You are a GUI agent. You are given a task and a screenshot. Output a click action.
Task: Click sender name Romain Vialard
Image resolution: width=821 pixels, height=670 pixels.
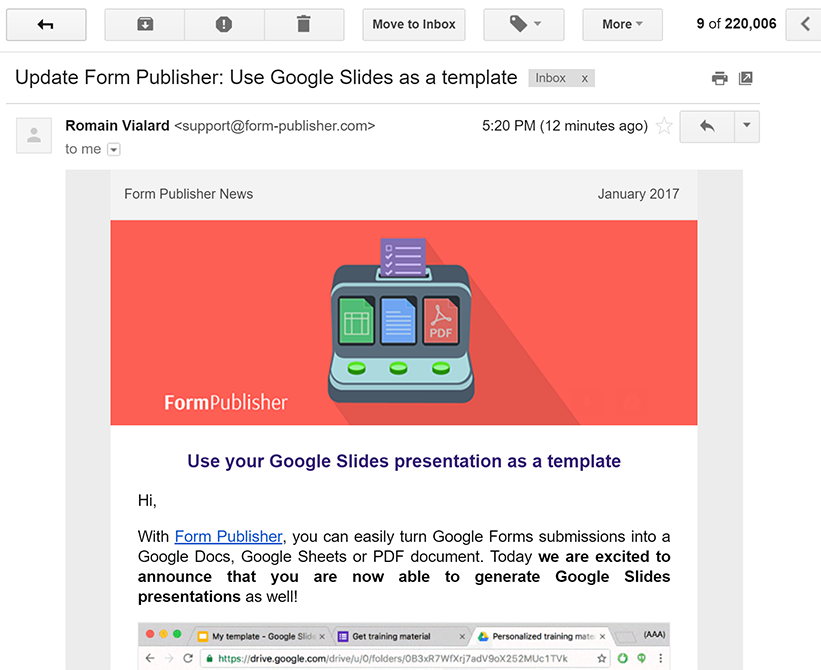click(117, 126)
